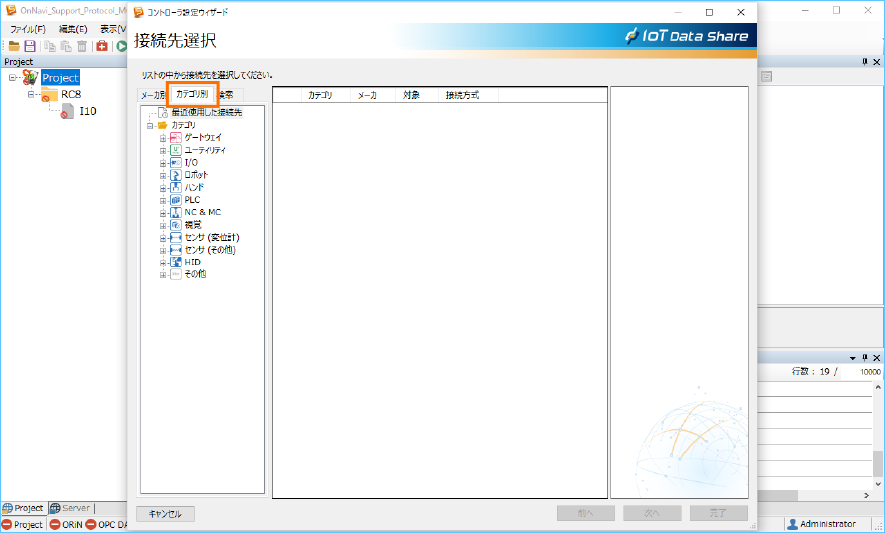Select the PLC category icon

[175, 200]
